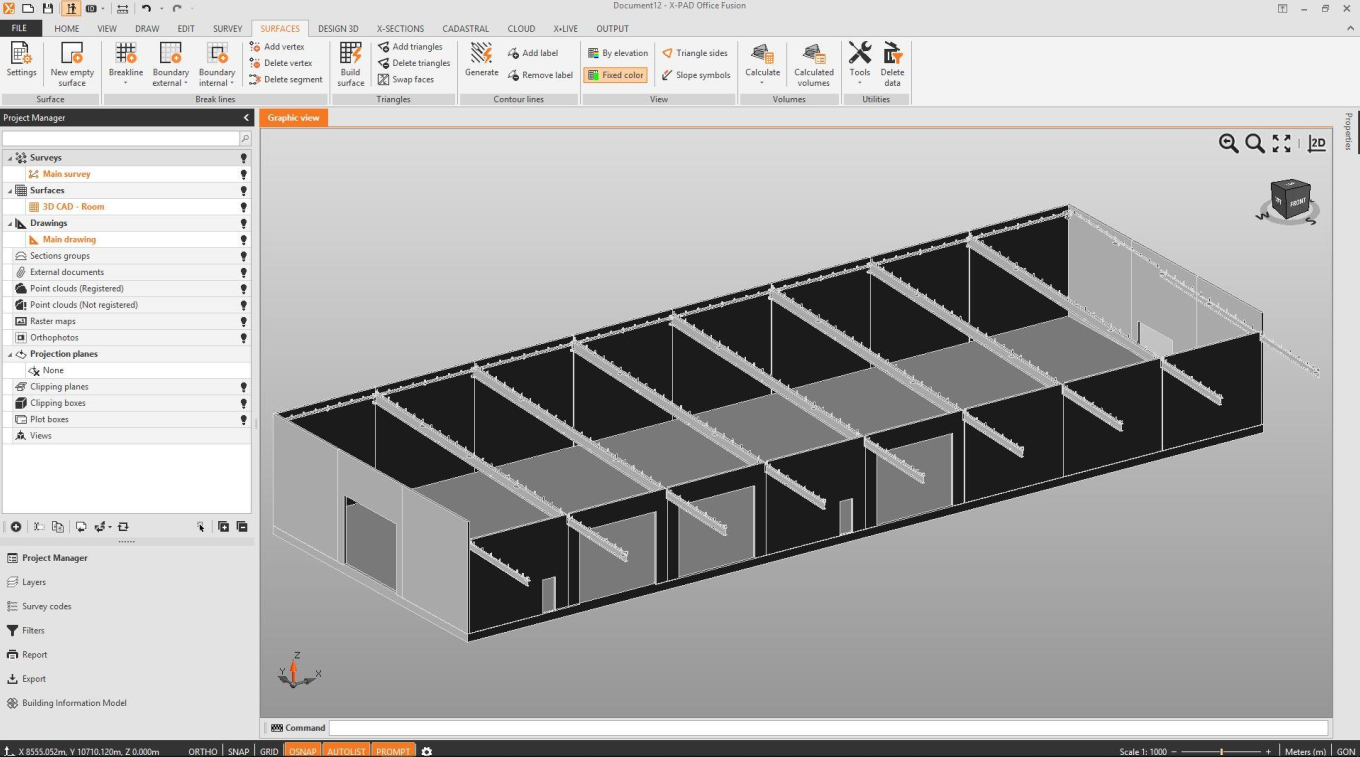The image size is (1360, 757).
Task: Open the X-SECTIONS ribbon tab
Action: (x=400, y=29)
